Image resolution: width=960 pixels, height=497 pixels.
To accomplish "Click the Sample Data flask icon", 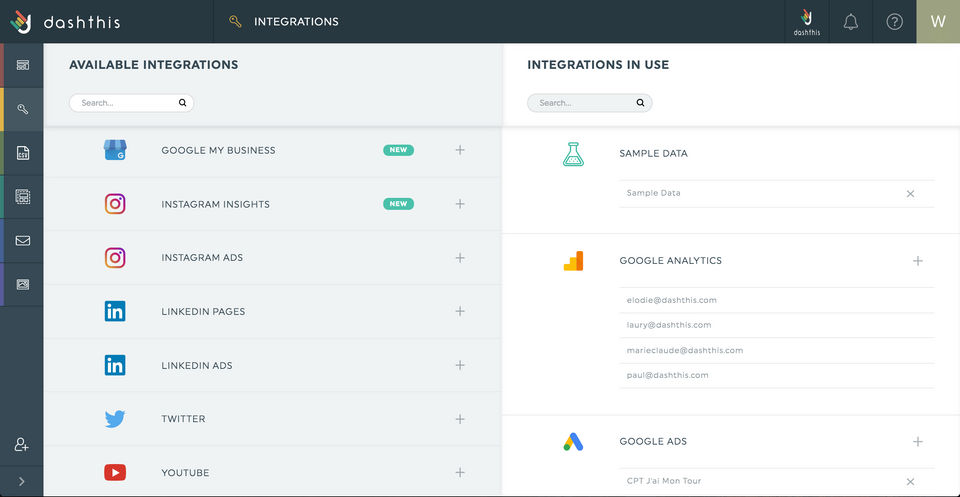I will click(x=573, y=154).
